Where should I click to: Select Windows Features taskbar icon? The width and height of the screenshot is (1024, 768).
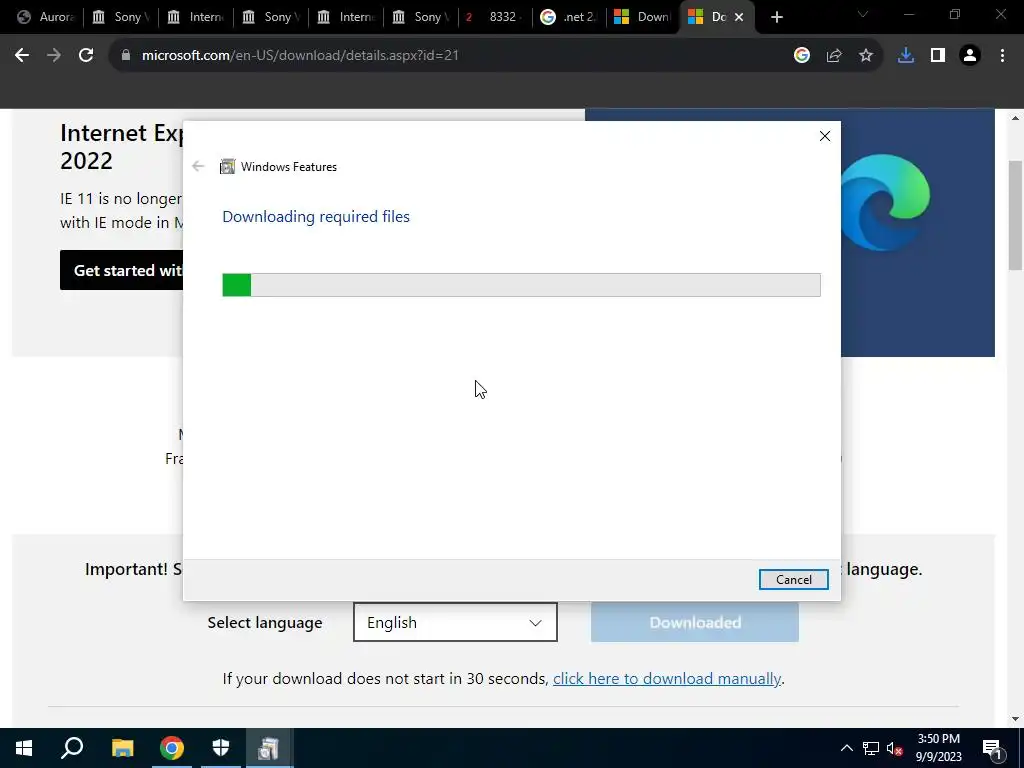[269, 748]
